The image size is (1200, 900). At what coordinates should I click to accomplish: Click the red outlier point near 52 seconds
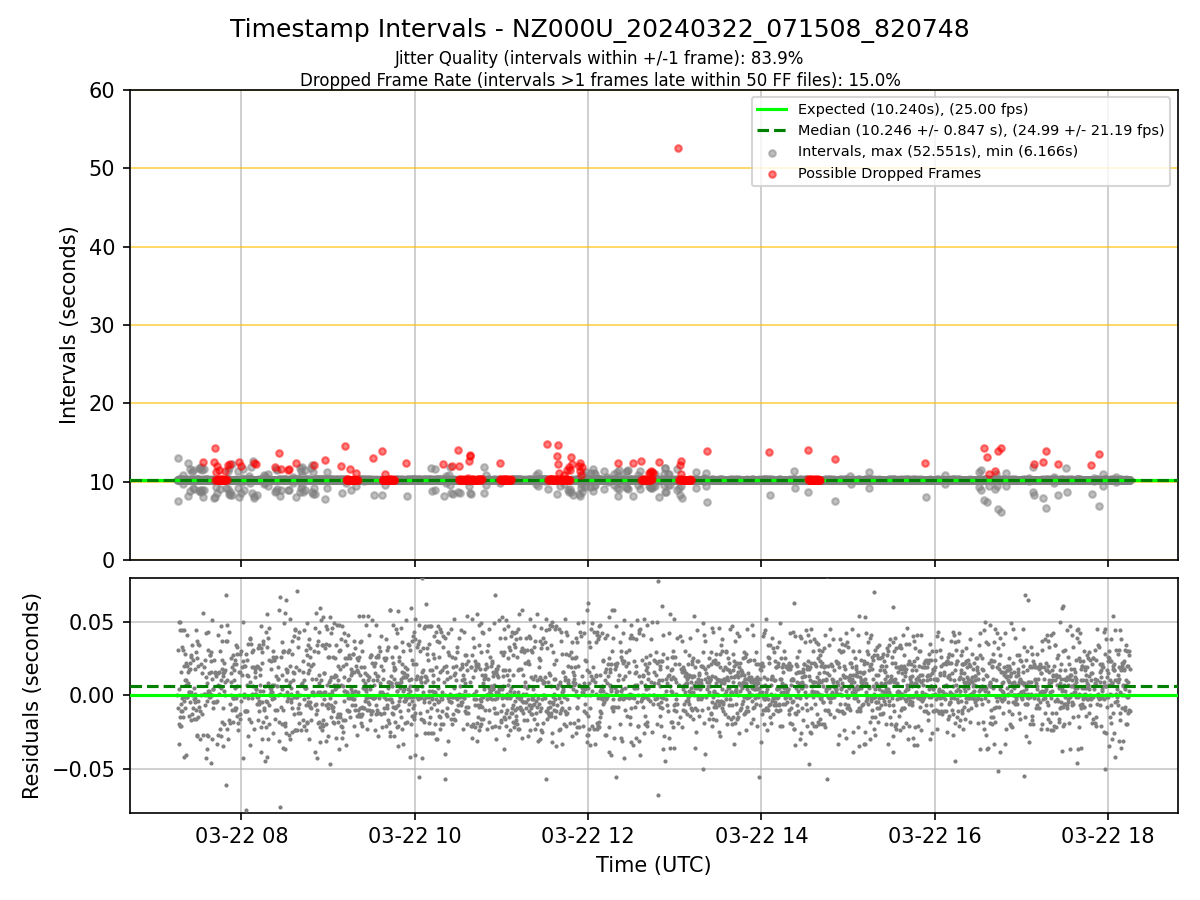(678, 148)
